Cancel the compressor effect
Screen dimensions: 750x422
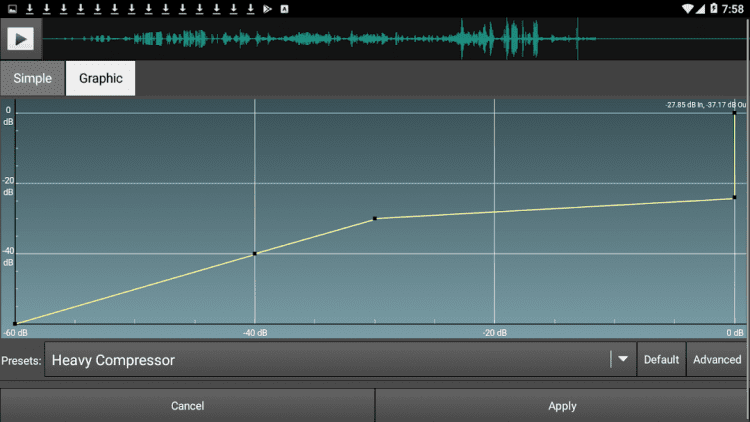tap(187, 406)
